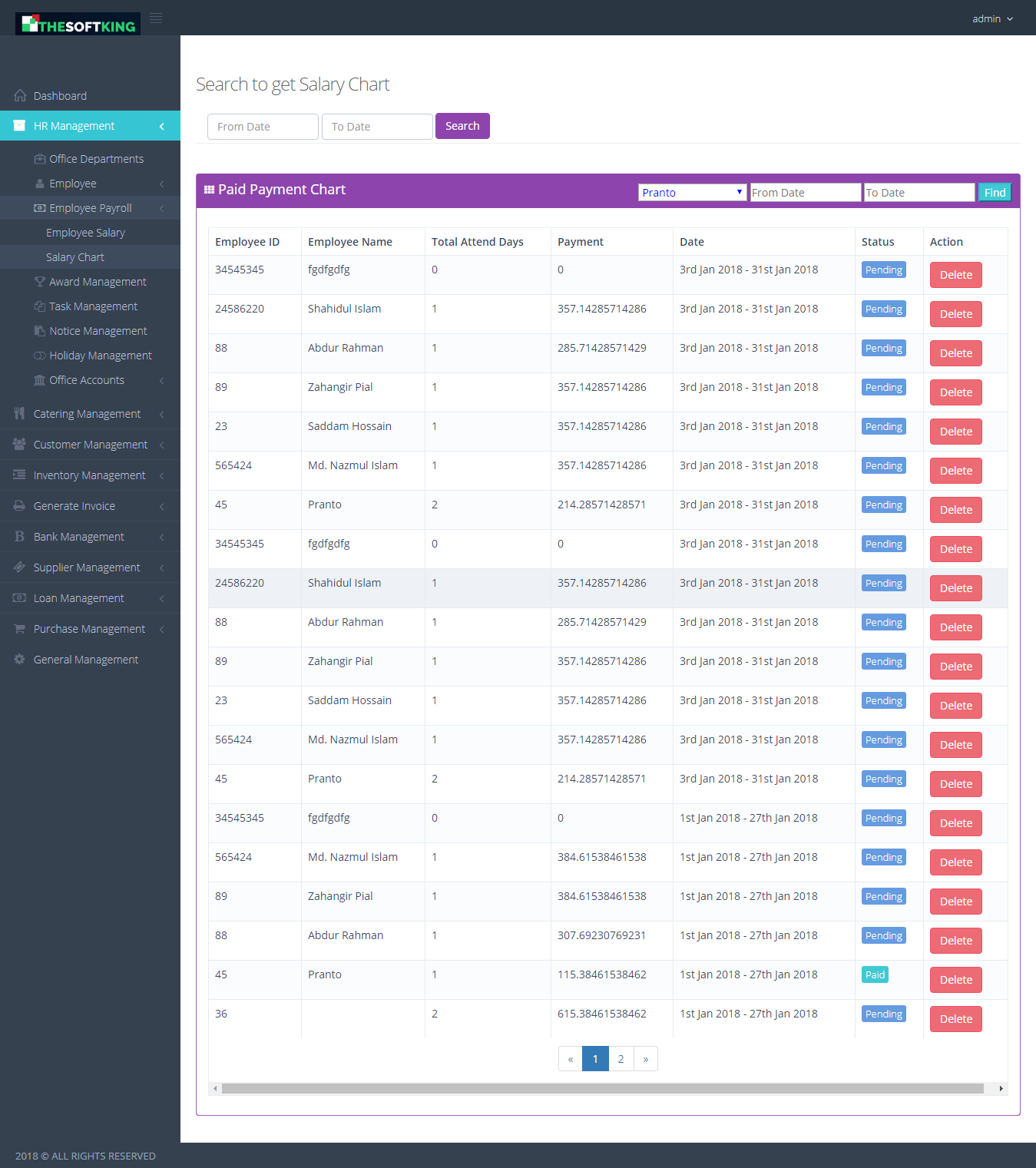Open the Catering Management utensils icon
Viewport: 1036px width, 1168px height.
(18, 413)
